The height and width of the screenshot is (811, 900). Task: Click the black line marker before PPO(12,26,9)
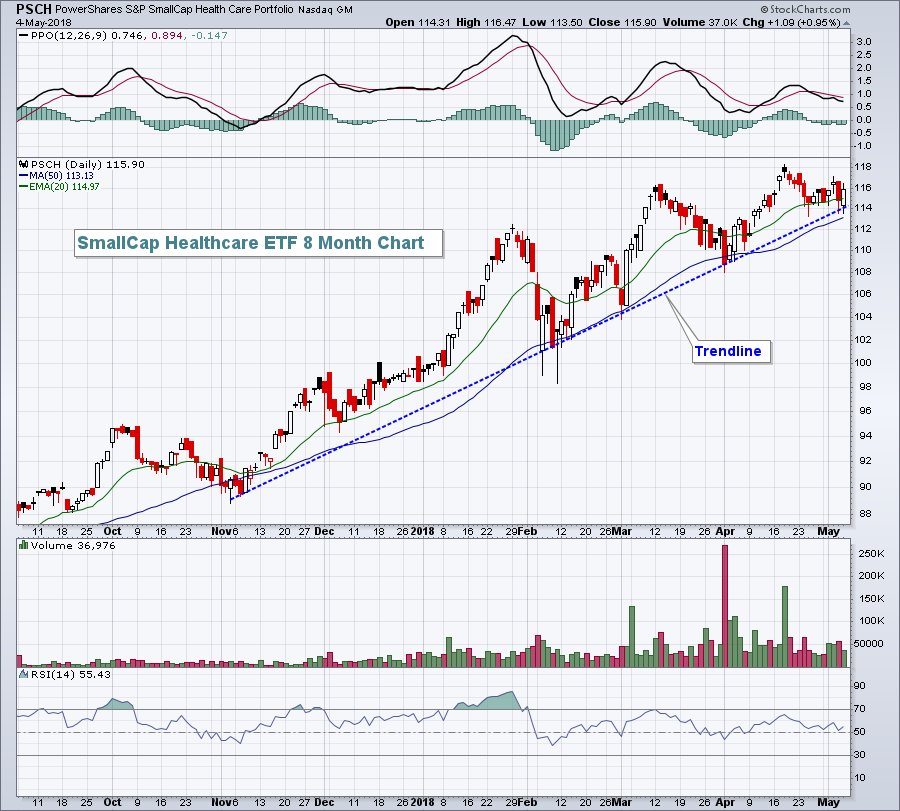click(x=24, y=35)
